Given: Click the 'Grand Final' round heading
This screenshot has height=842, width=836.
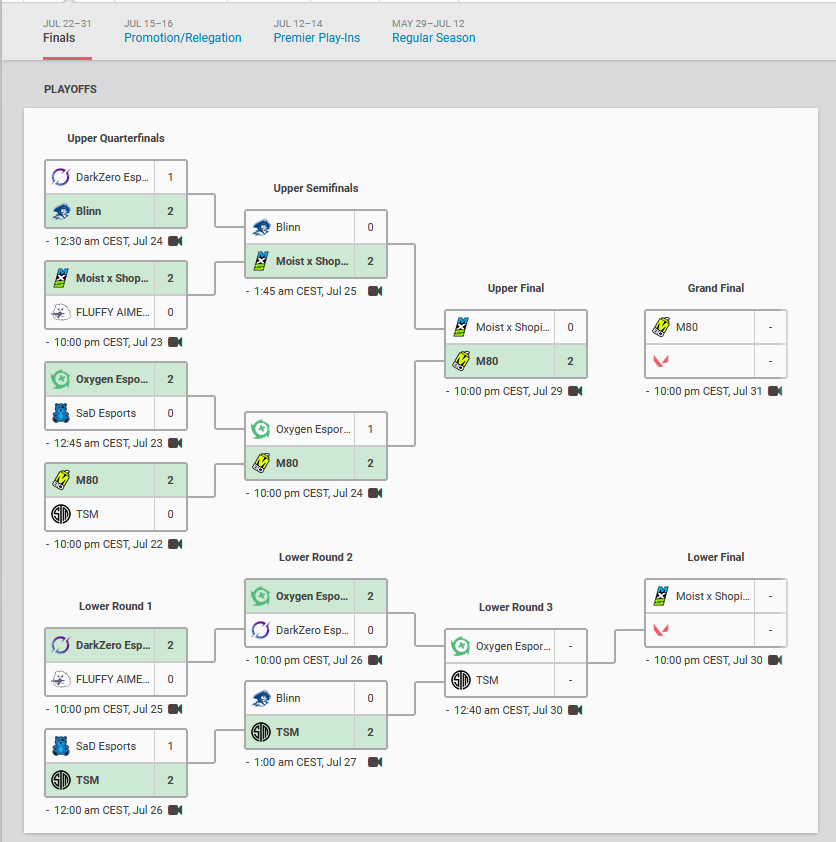Looking at the screenshot, I should point(716,288).
